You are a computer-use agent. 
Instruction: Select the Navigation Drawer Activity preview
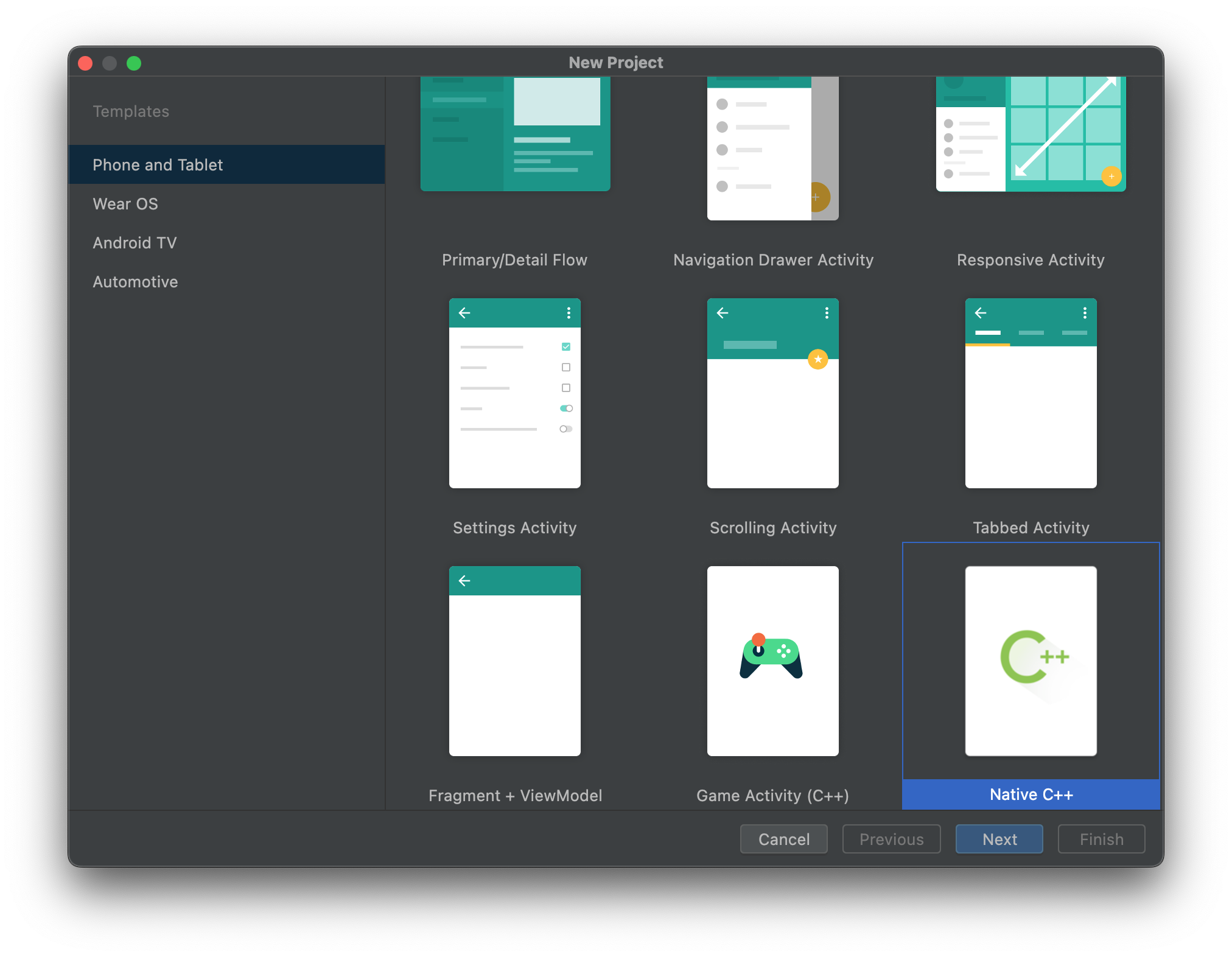pos(772,147)
